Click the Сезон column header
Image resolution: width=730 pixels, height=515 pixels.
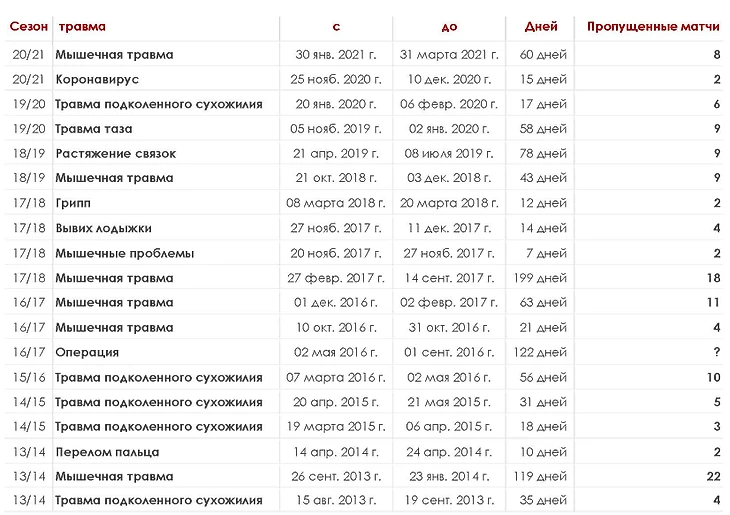[x=28, y=27]
